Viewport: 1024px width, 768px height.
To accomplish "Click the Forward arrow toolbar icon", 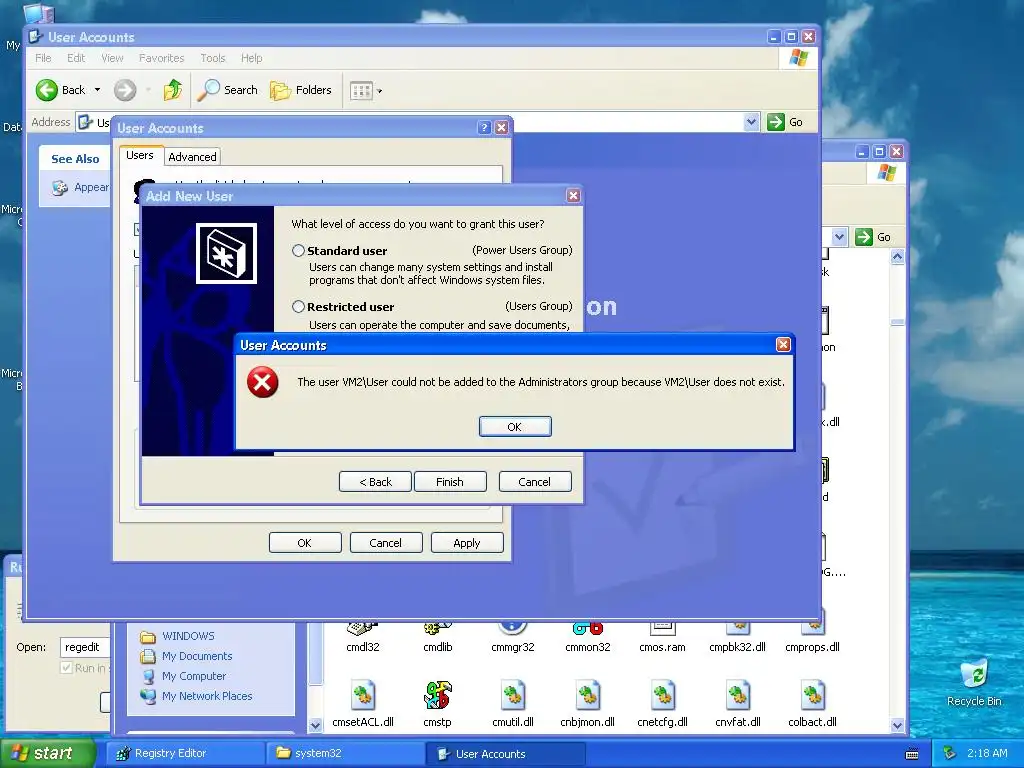I will point(125,90).
